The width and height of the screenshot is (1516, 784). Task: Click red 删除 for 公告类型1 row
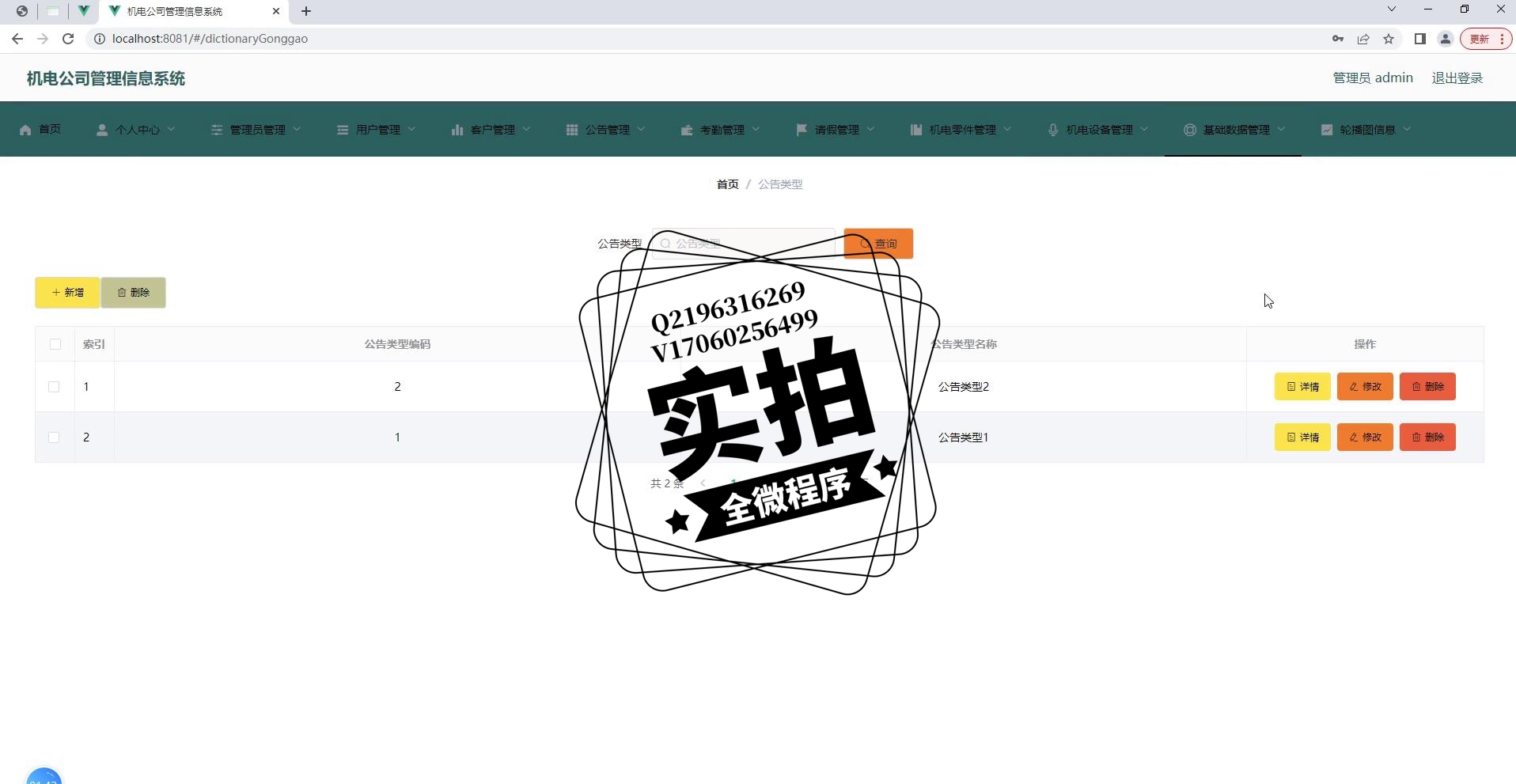(1427, 437)
